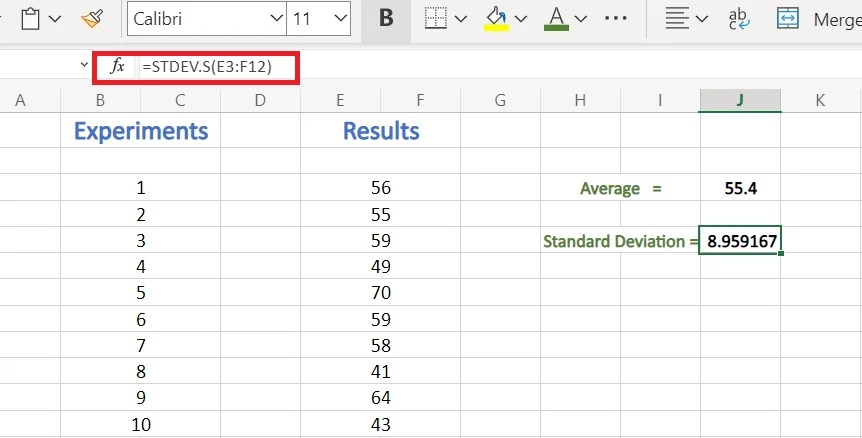Select column B header
The height and width of the screenshot is (438, 862).
coord(100,100)
